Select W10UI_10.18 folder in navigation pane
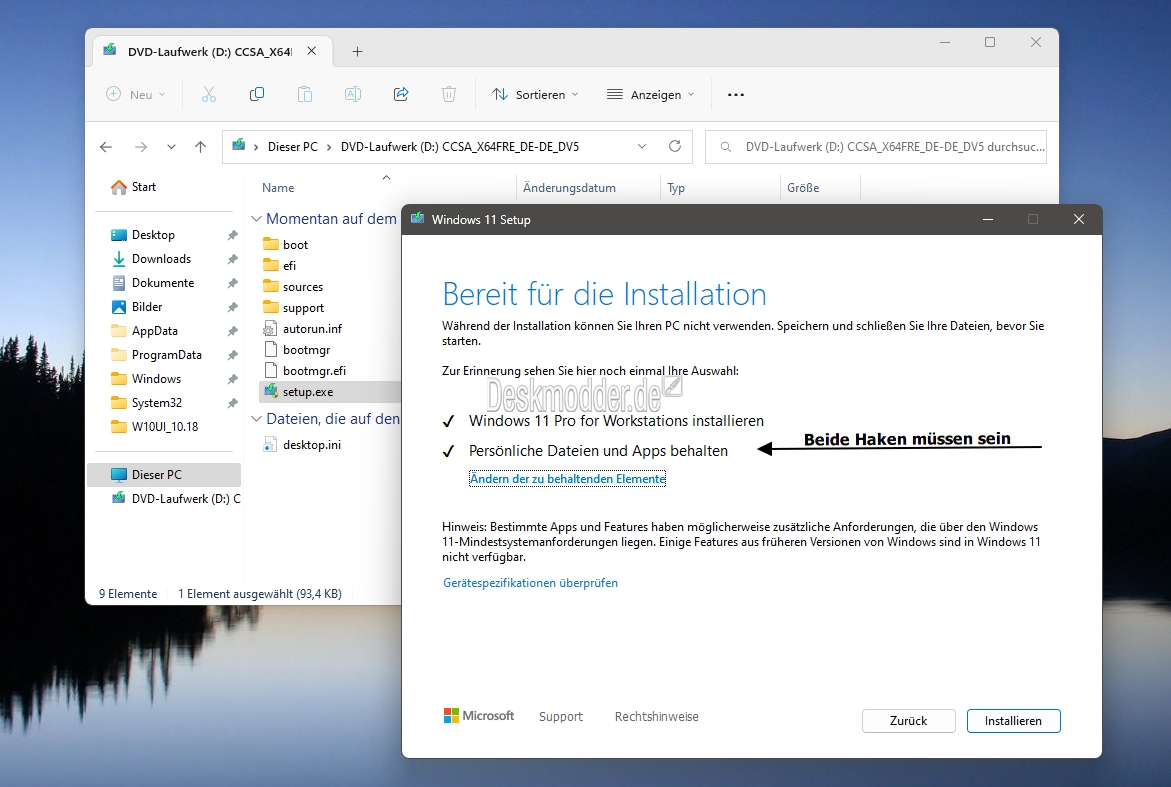Image resolution: width=1171 pixels, height=787 pixels. point(165,426)
